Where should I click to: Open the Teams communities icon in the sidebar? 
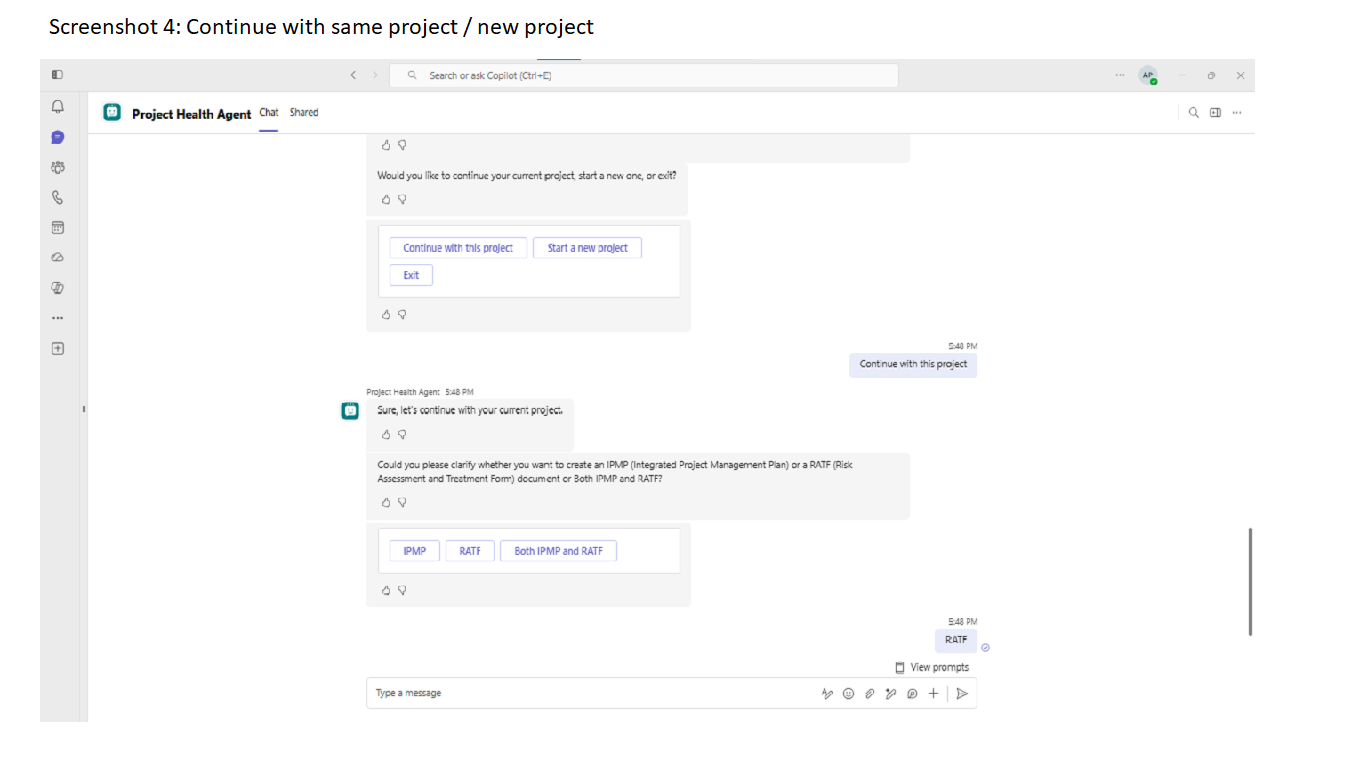[57, 167]
